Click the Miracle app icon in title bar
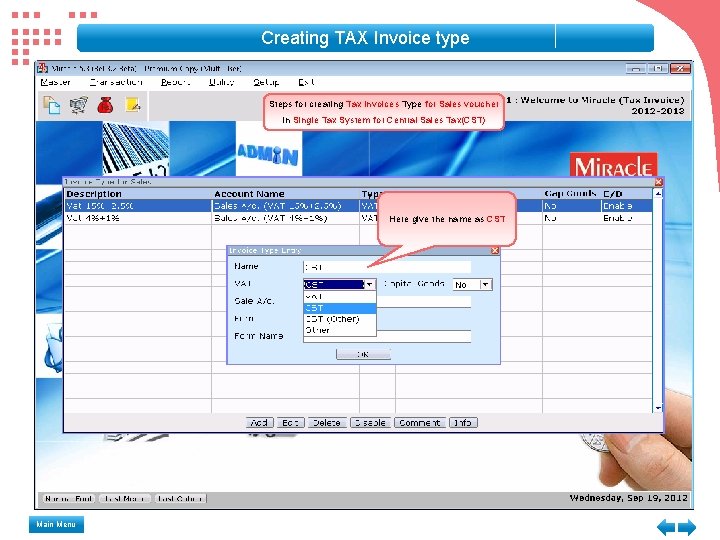Viewport: 720px width, 540px height. [43, 68]
